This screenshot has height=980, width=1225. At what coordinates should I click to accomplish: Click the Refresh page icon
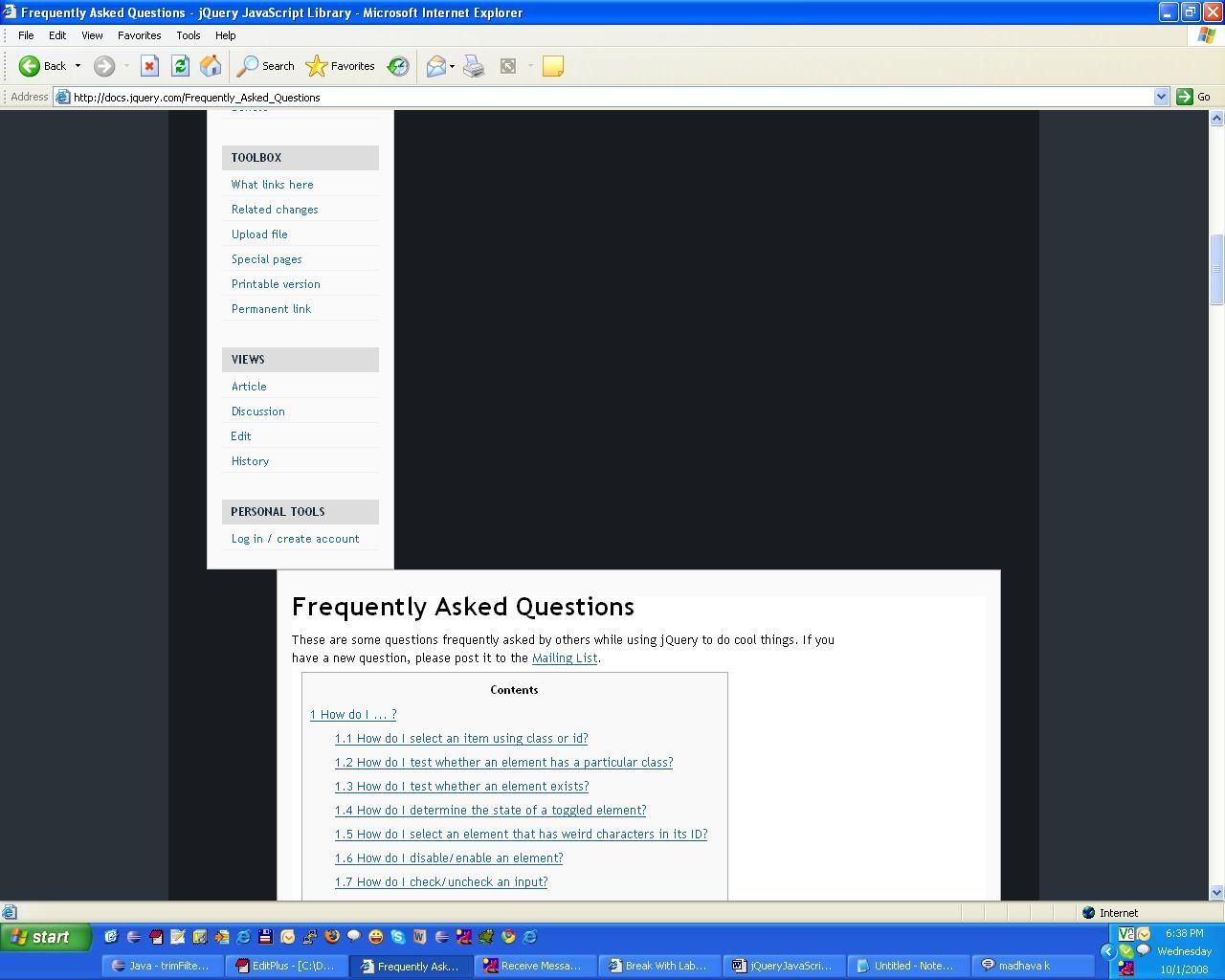[x=180, y=66]
